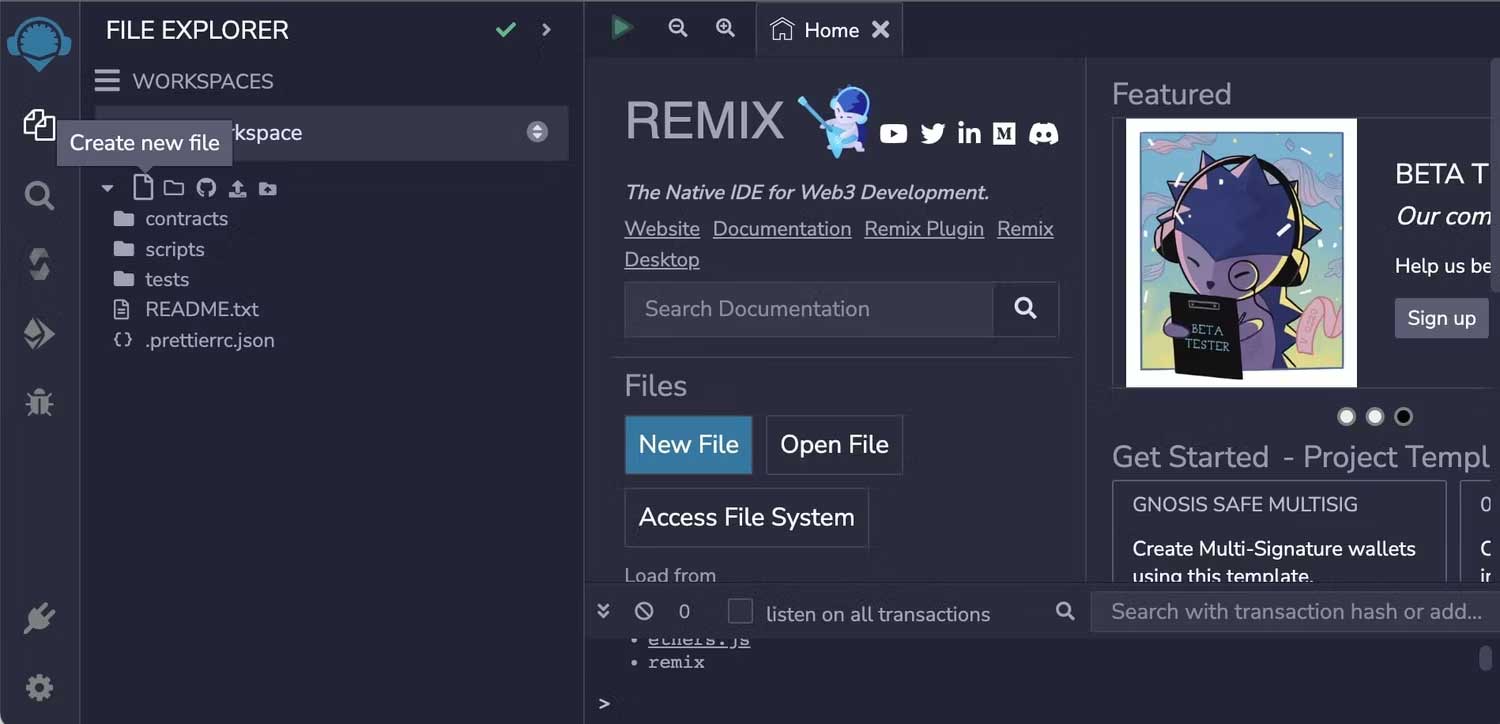
Task: Upload files into the workspace
Action: 235,187
